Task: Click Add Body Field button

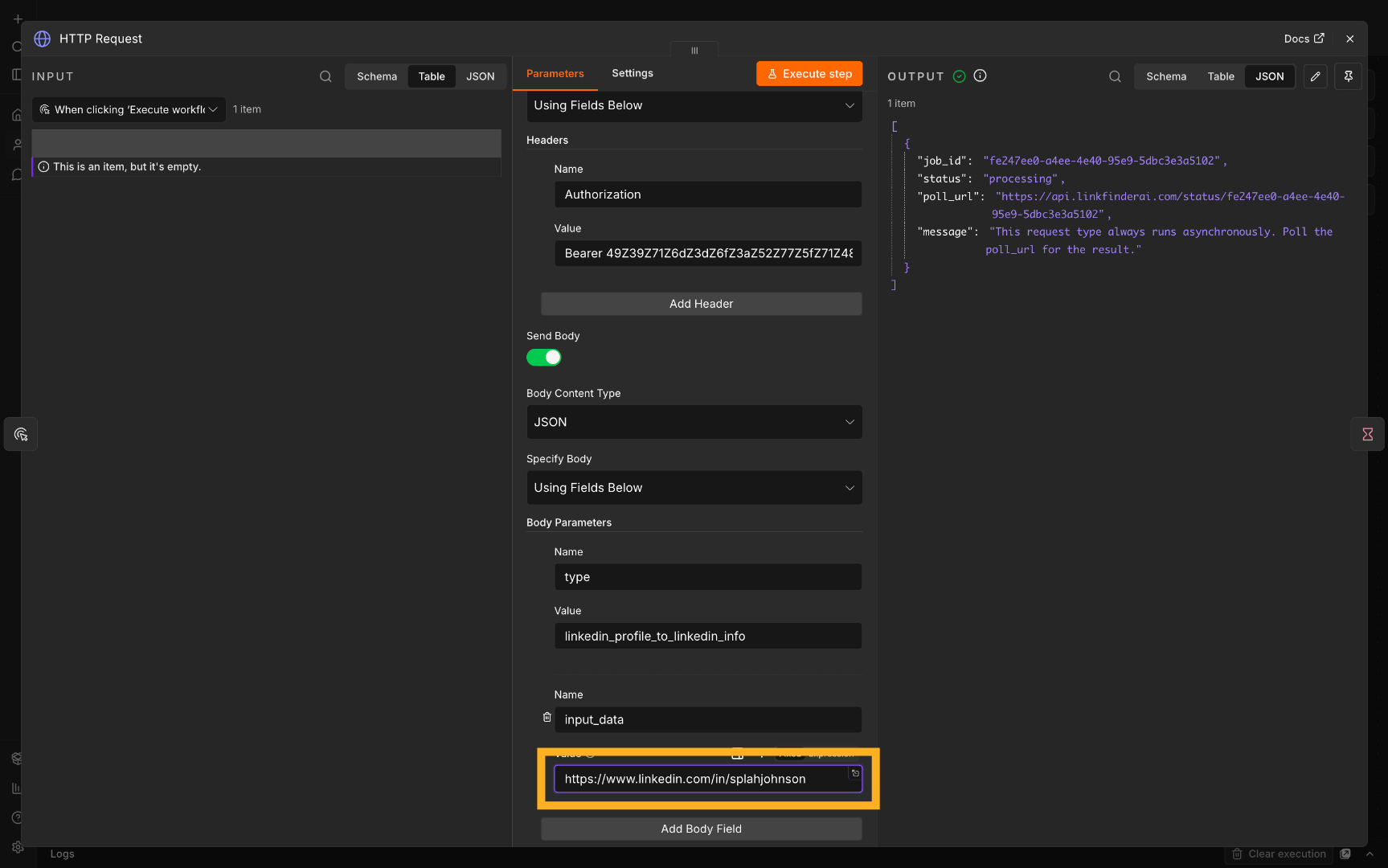Action: coord(702,829)
